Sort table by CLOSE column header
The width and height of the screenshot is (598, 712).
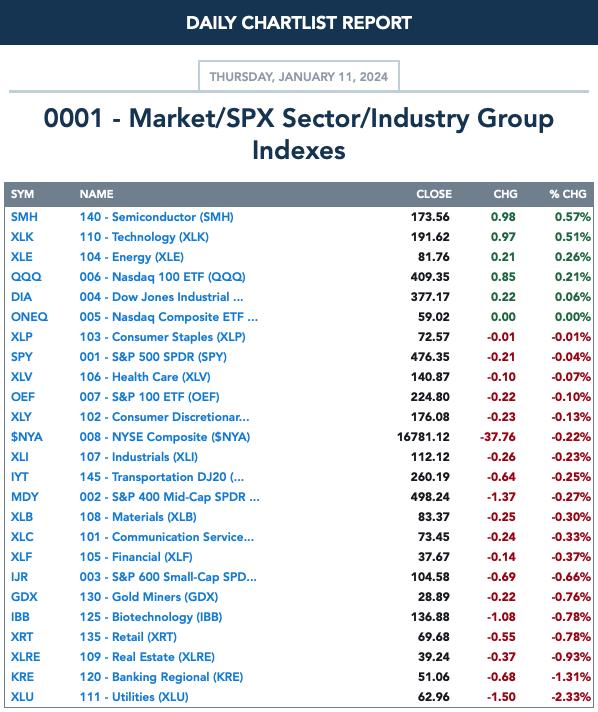click(434, 194)
